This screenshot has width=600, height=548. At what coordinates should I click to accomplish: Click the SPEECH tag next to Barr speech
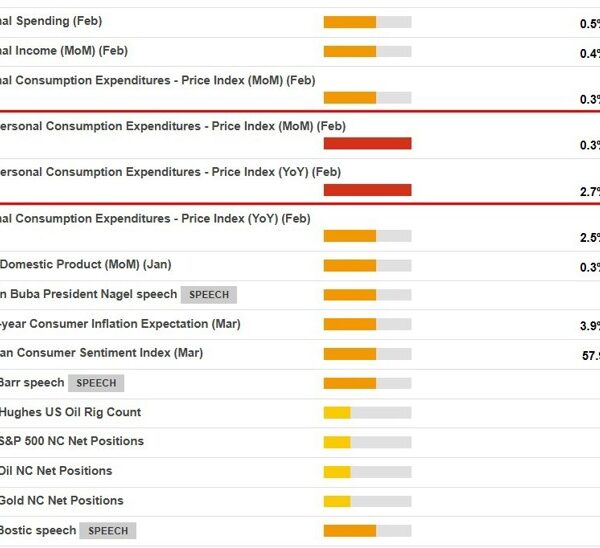[x=96, y=383]
